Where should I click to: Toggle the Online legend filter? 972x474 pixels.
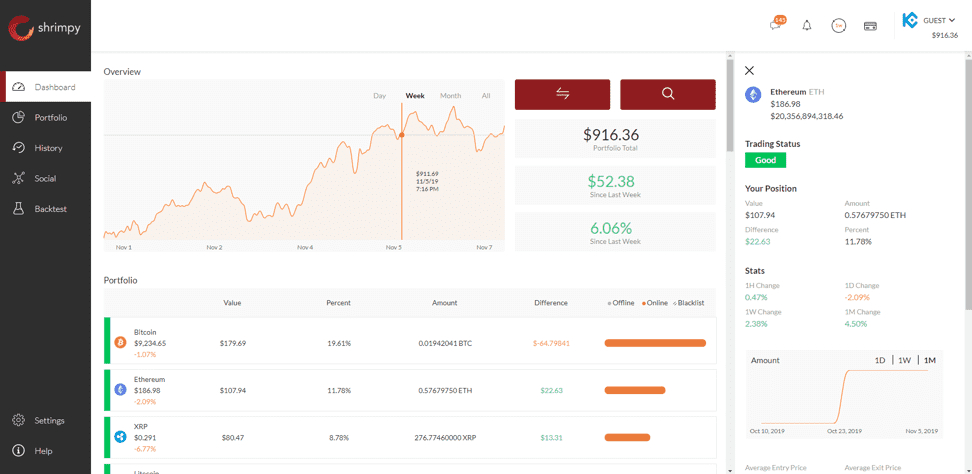(656, 303)
